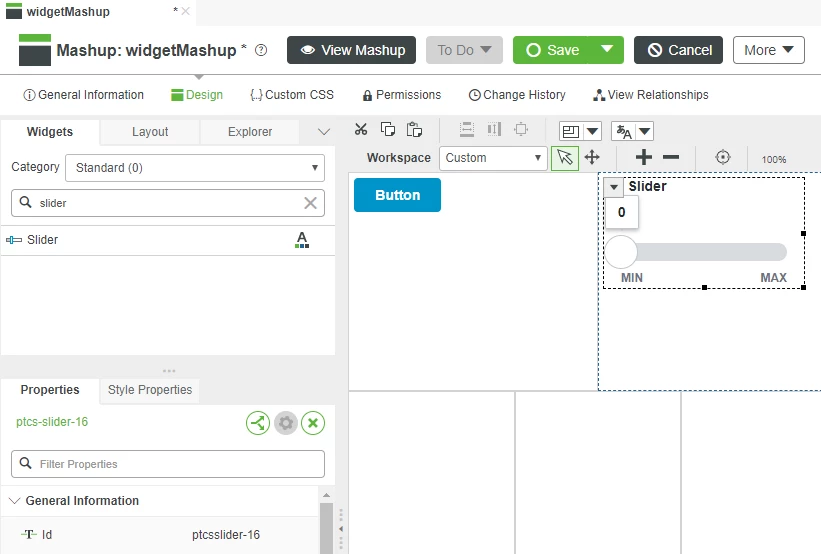Click the distribute horizontally alignment icon
This screenshot has height=554, width=821.
pos(494,129)
